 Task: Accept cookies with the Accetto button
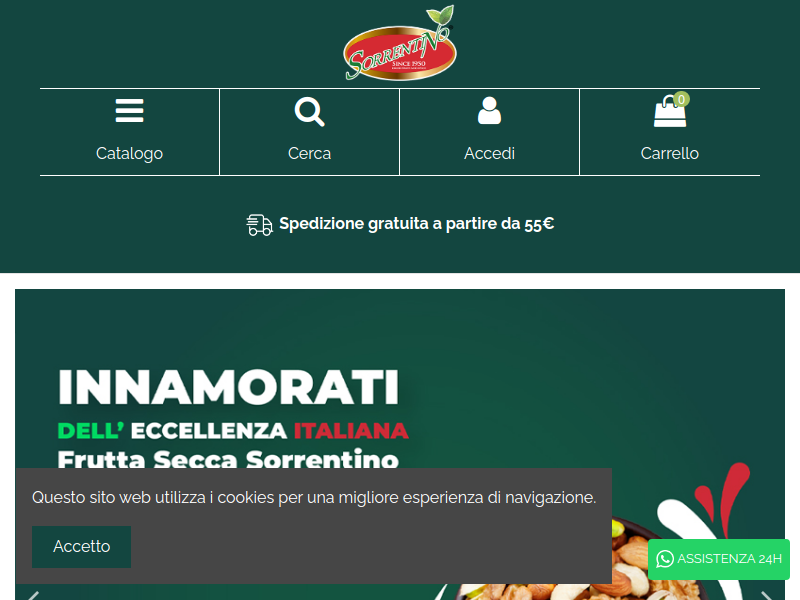[82, 546]
